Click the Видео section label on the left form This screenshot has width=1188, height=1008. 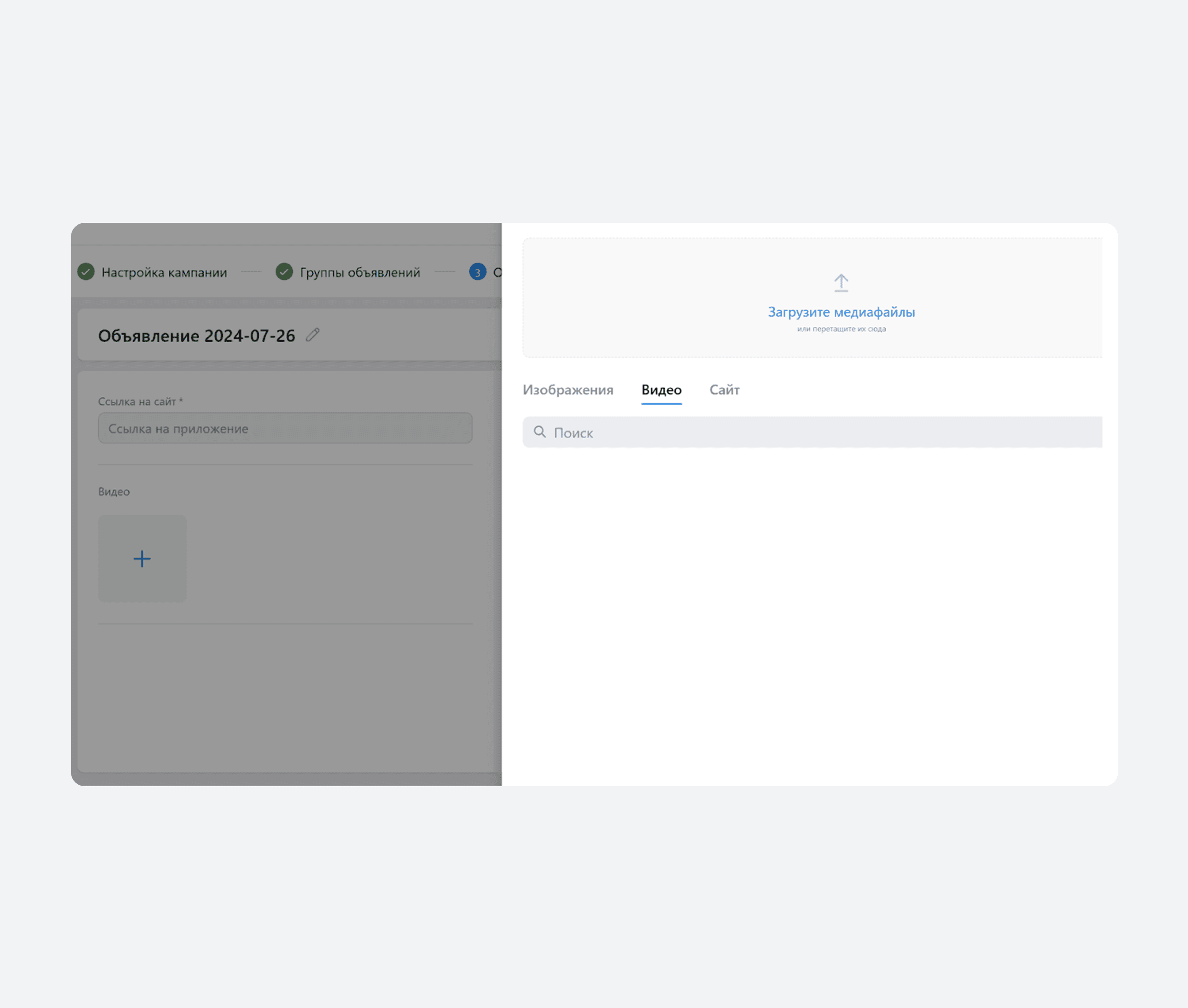(x=113, y=492)
